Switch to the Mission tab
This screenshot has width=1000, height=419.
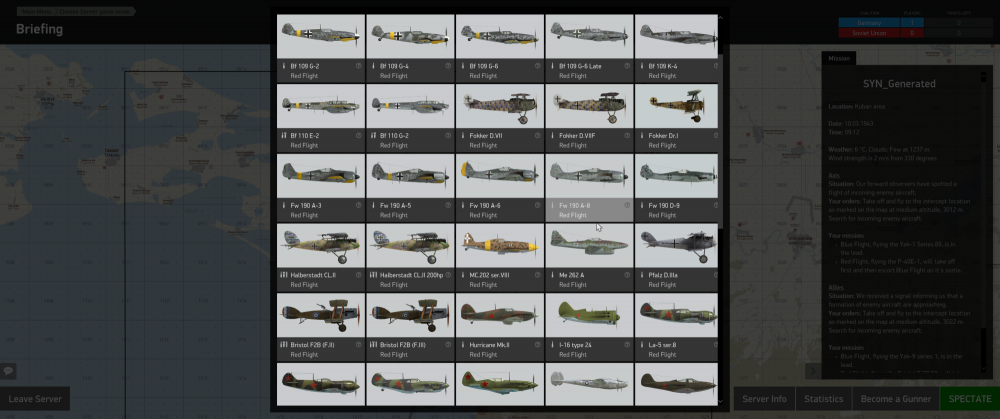[839, 58]
